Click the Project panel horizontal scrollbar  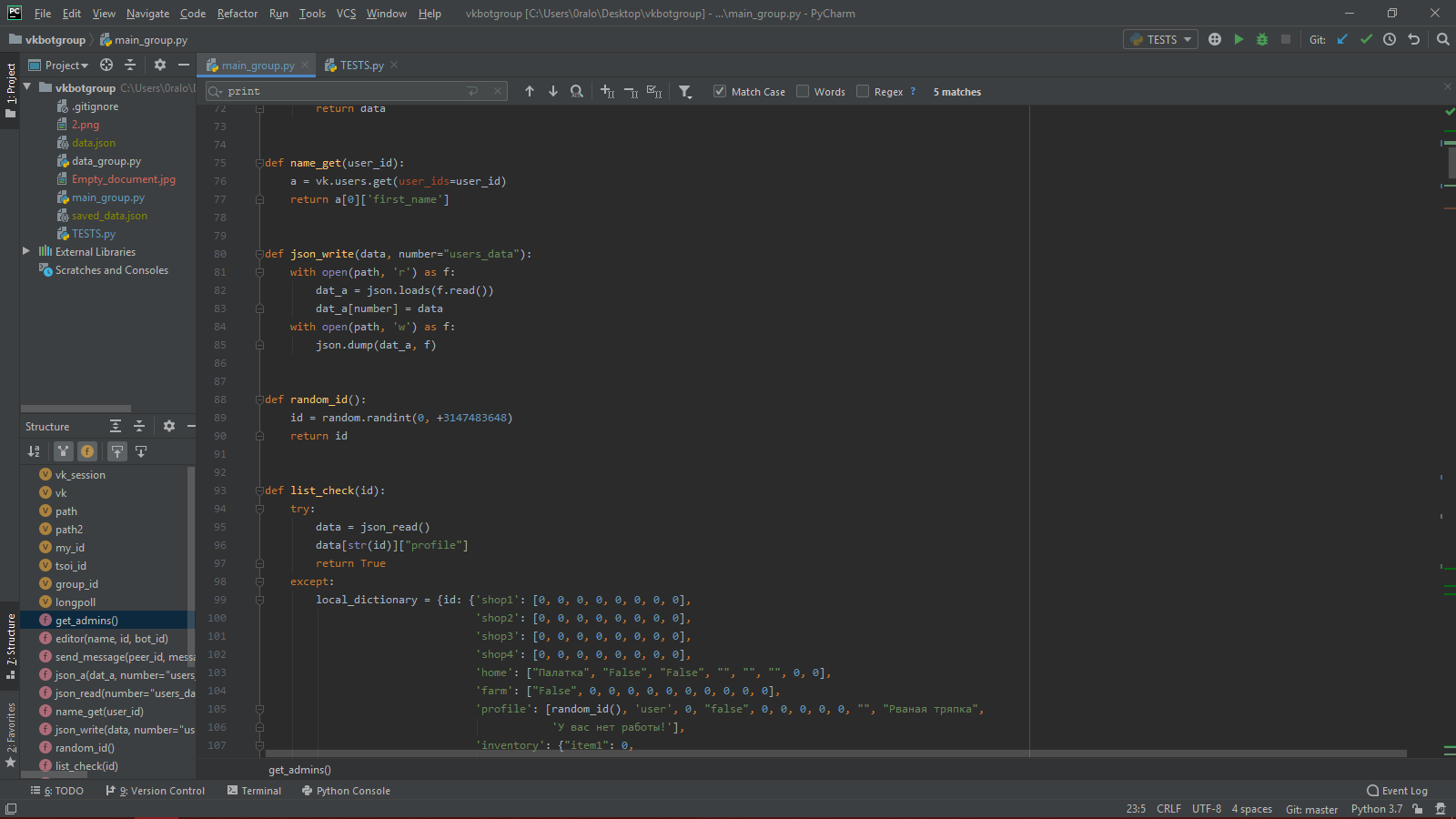pyautogui.click(x=76, y=409)
